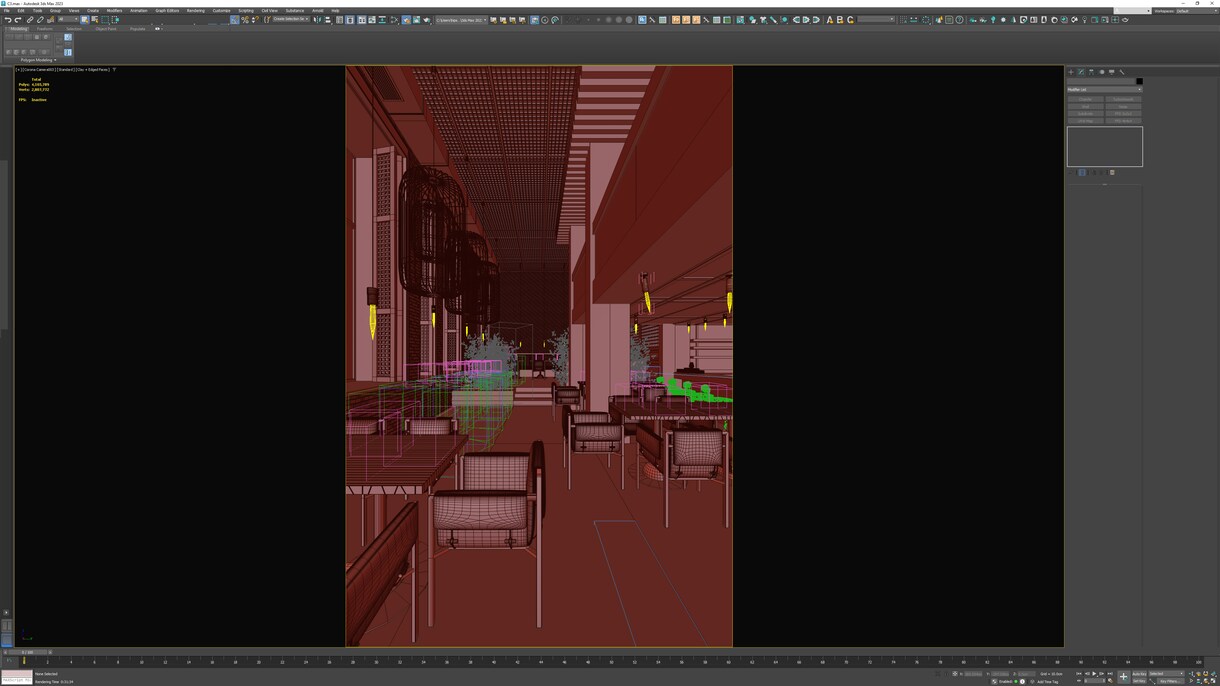The height and width of the screenshot is (686, 1220).
Task: Click Add Time Tag in status bar
Action: pyautogui.click(x=1047, y=682)
